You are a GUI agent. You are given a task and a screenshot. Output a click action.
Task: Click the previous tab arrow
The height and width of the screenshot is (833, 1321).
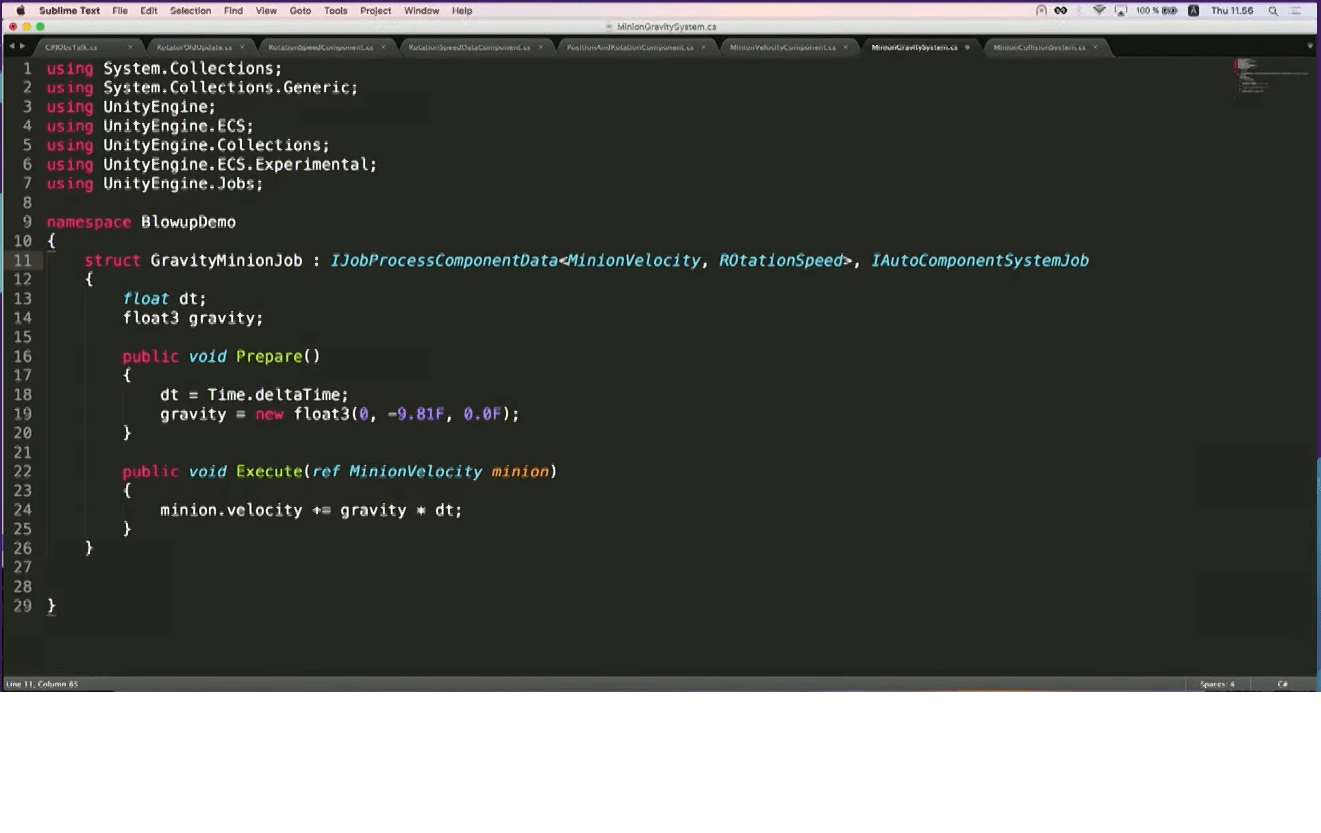tap(11, 47)
